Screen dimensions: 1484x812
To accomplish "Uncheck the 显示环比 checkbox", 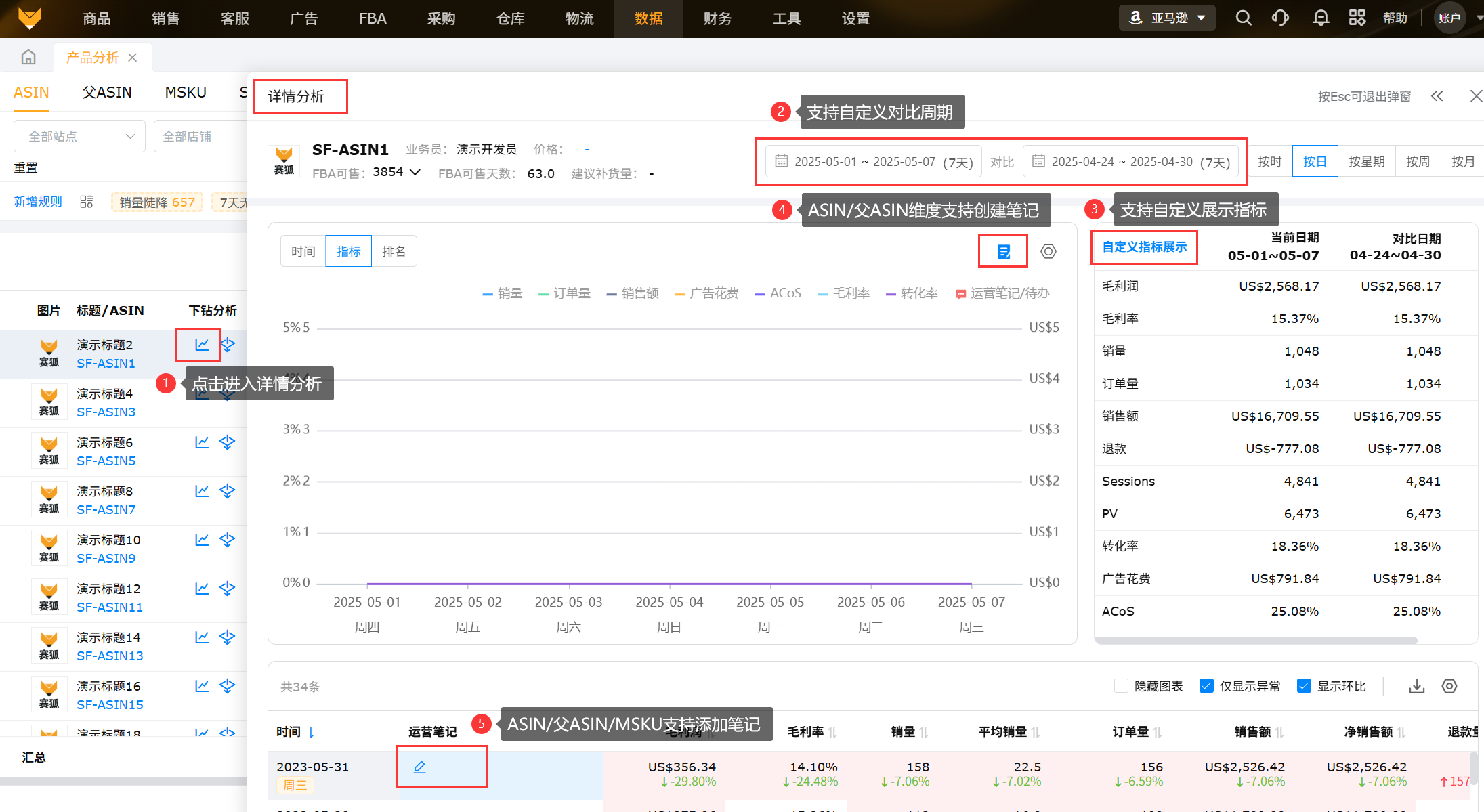I will [x=1304, y=686].
